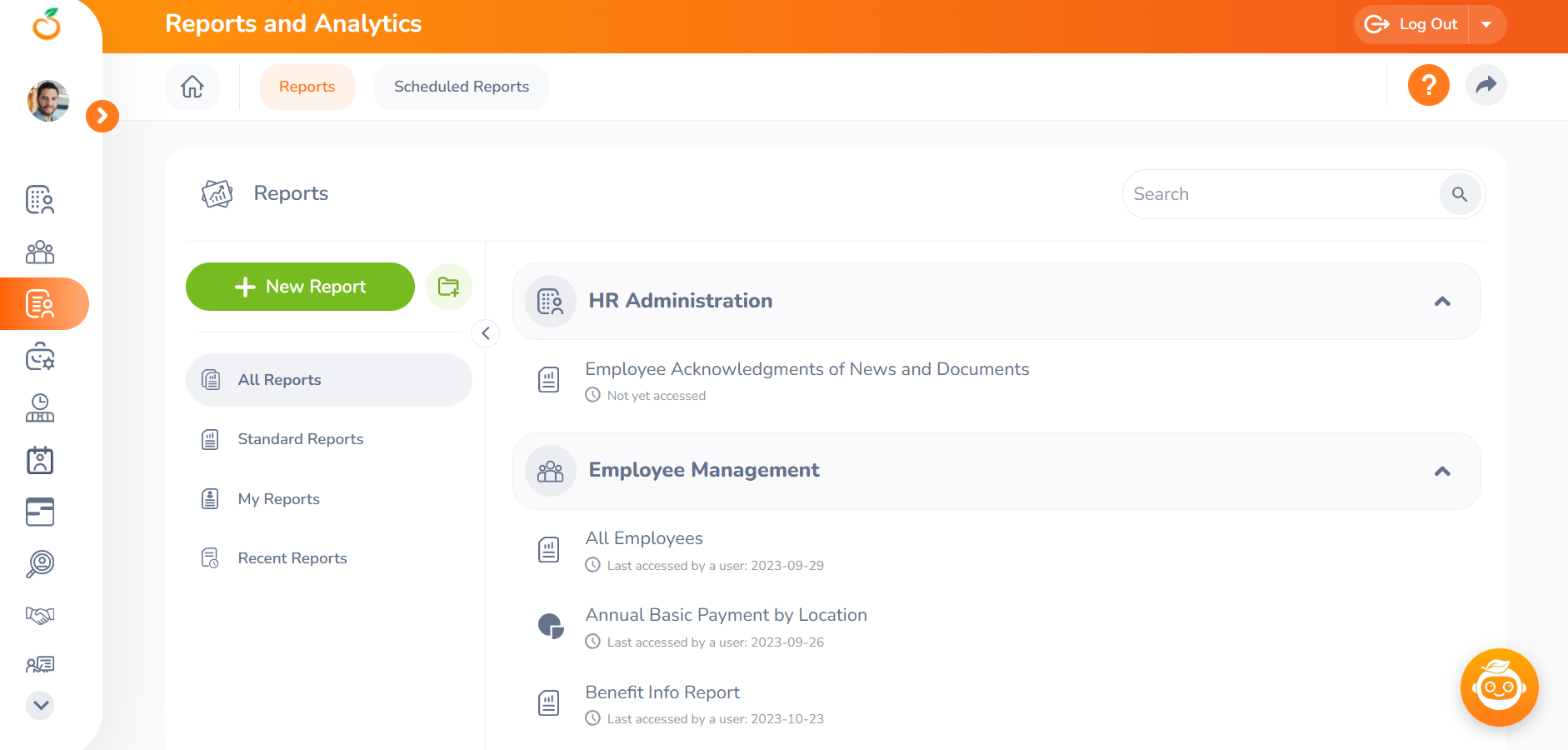Collapse the report categories panel
The height and width of the screenshot is (750, 1568).
(486, 333)
